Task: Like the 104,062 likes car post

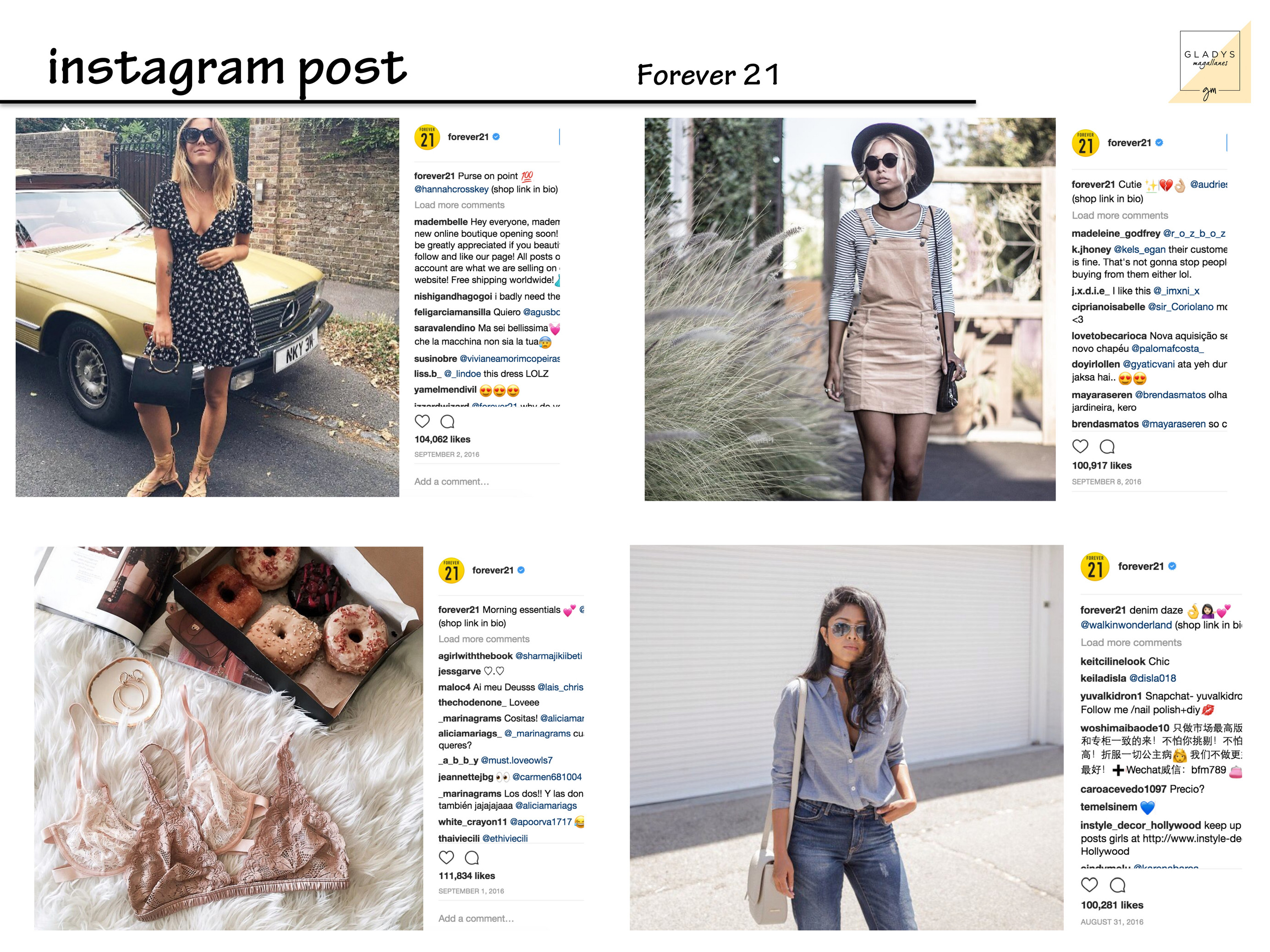Action: pos(422,421)
